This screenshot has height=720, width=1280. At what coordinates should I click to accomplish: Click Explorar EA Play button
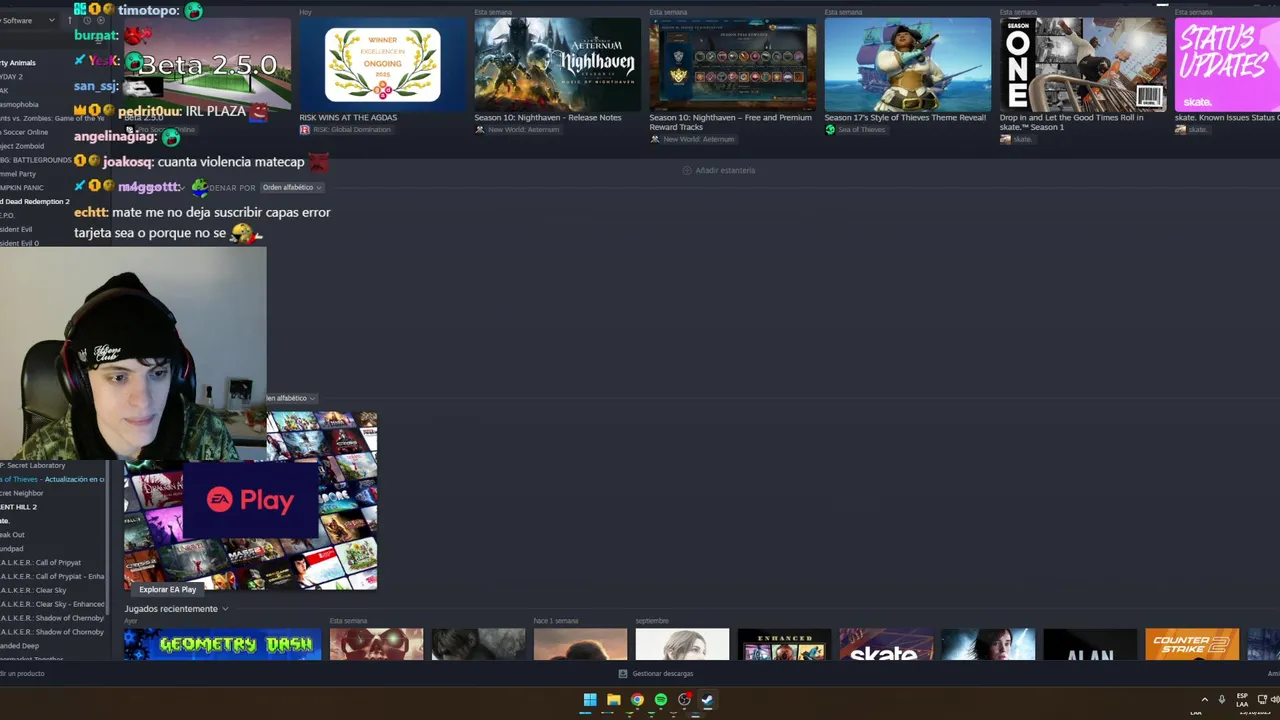pos(168,589)
